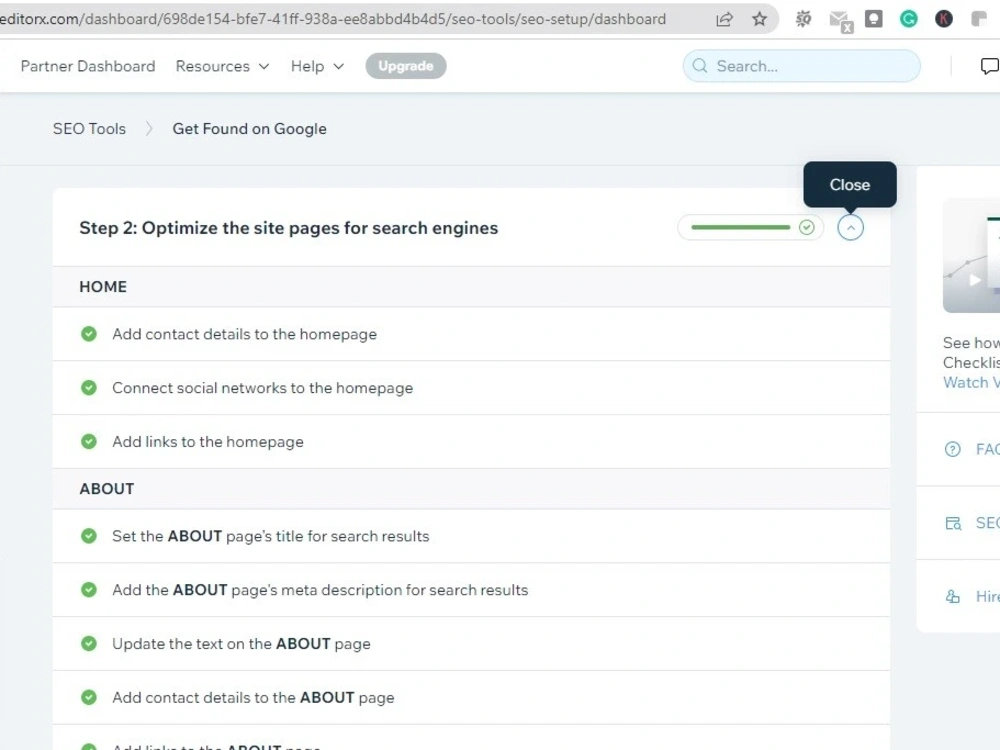
Task: Open Add contact details to the ABOUT page
Action: (x=471, y=697)
